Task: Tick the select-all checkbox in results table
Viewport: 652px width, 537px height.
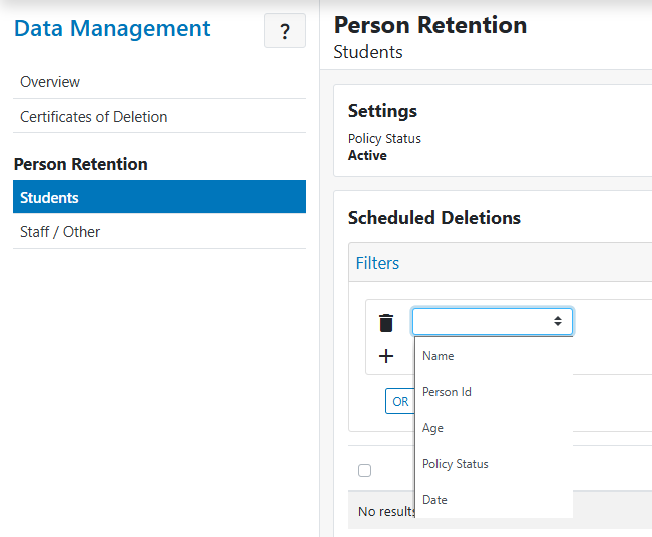Action: [x=364, y=470]
